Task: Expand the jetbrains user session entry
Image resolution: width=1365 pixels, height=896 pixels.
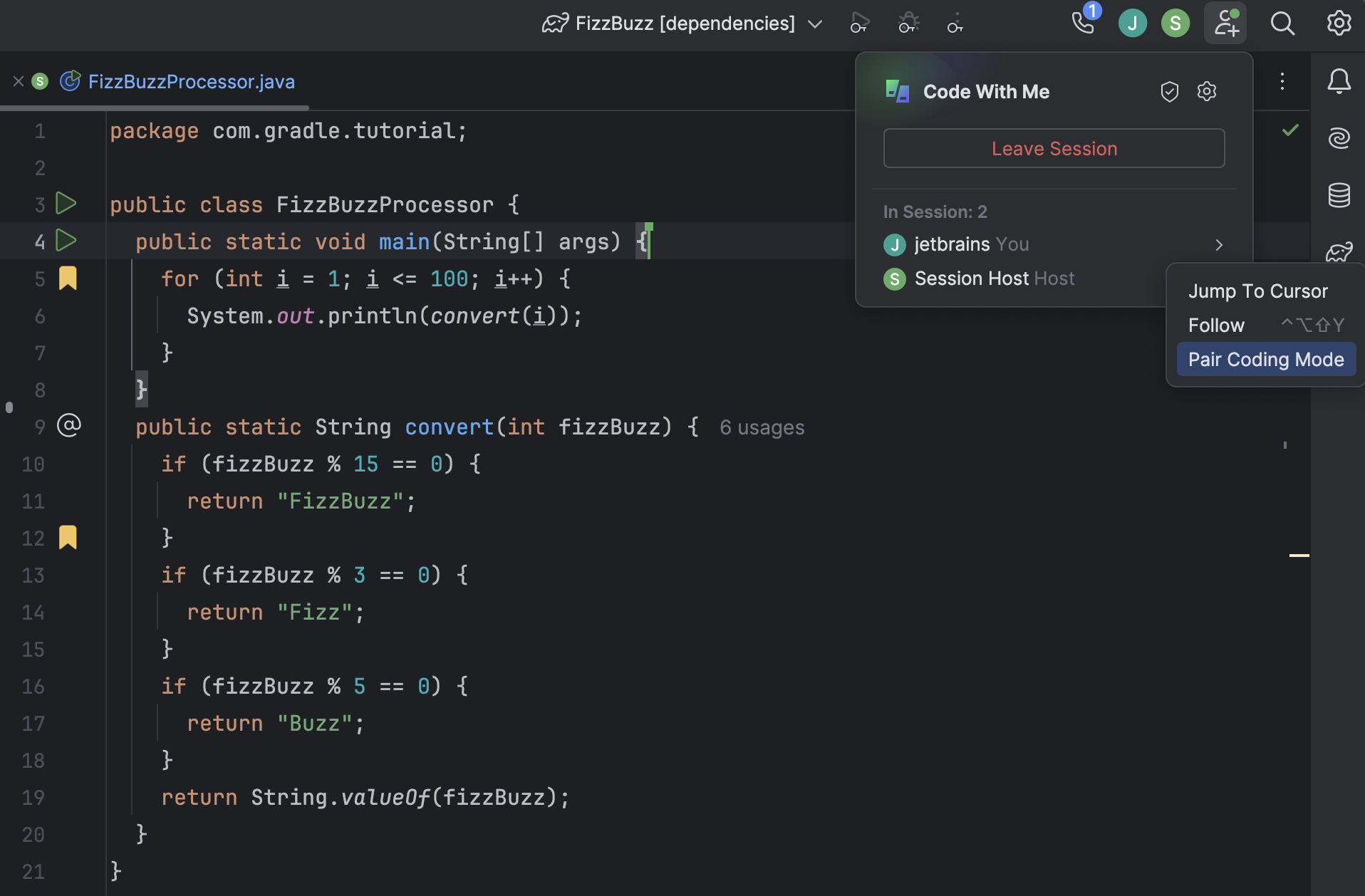Action: 1218,244
